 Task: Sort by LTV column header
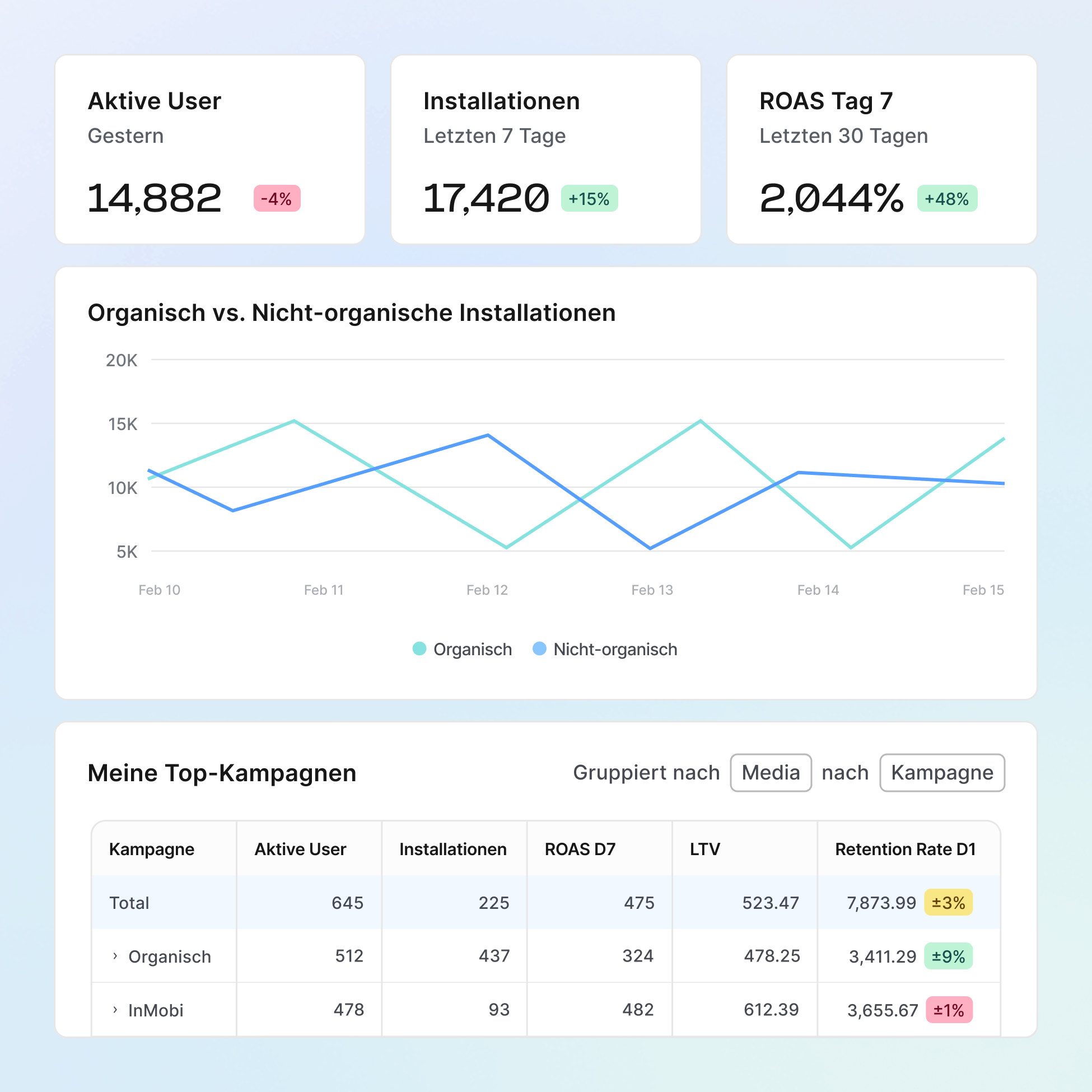tap(705, 849)
